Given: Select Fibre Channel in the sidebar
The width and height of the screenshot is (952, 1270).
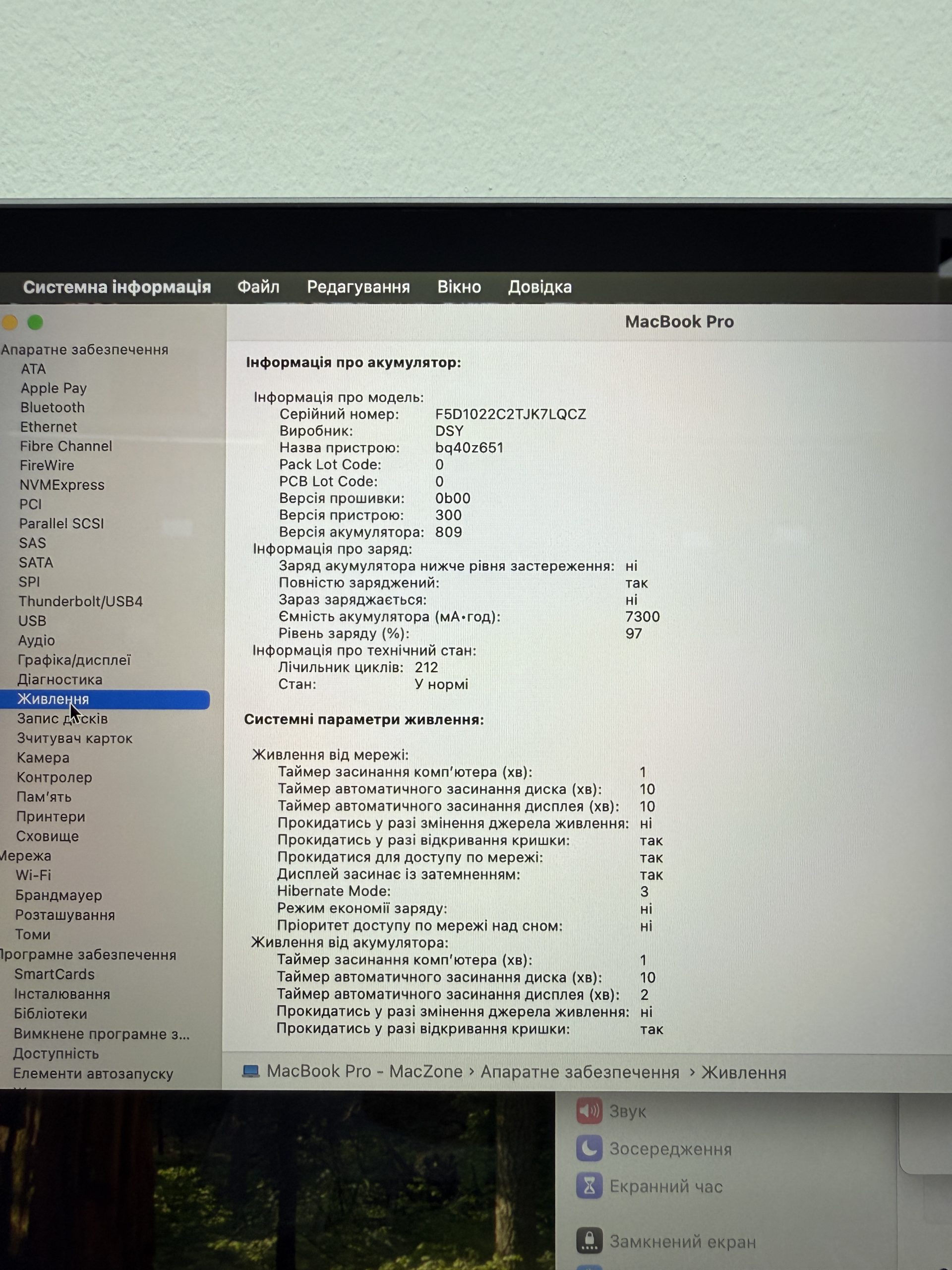Looking at the screenshot, I should pos(66,446).
